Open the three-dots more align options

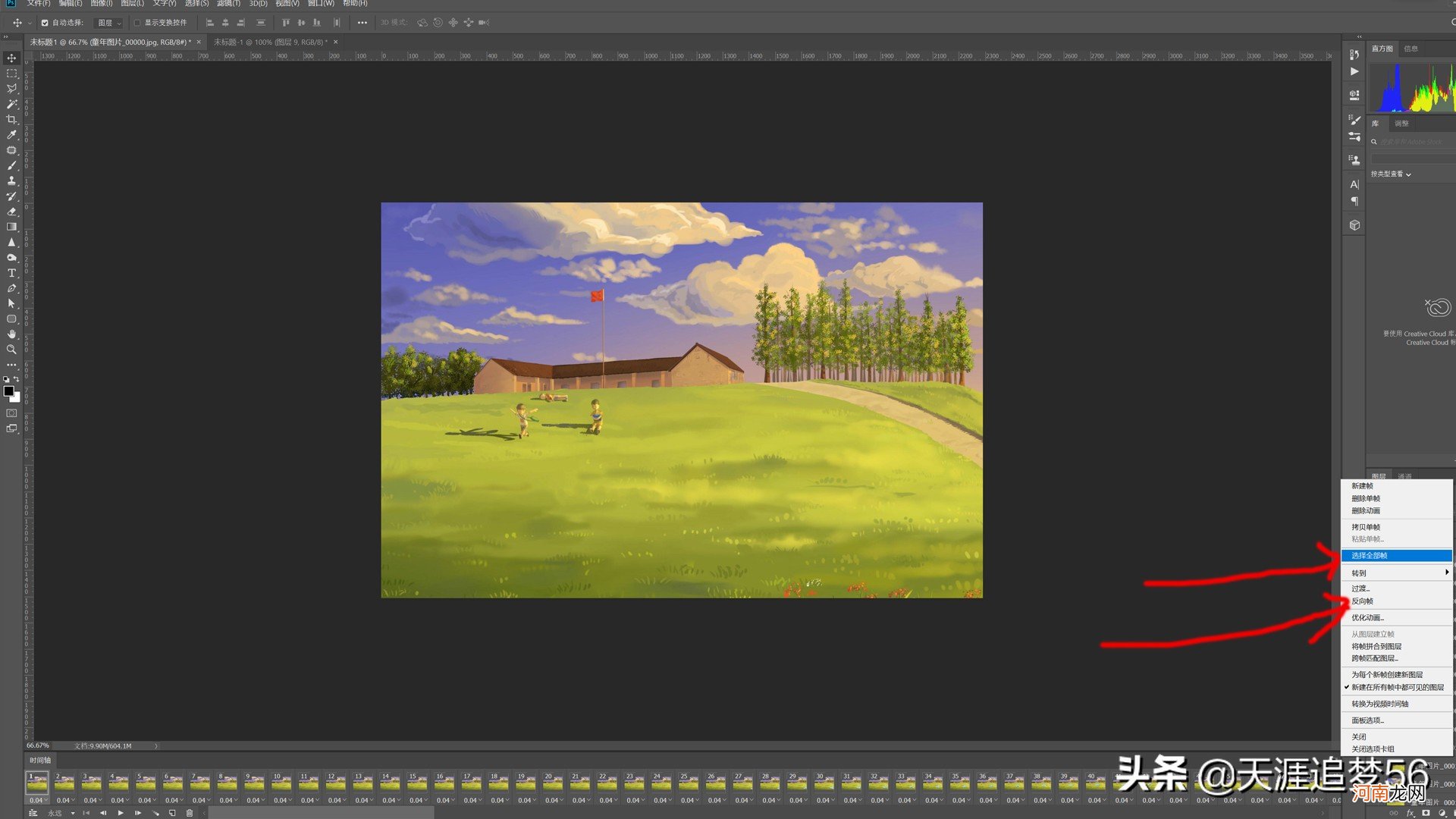362,23
